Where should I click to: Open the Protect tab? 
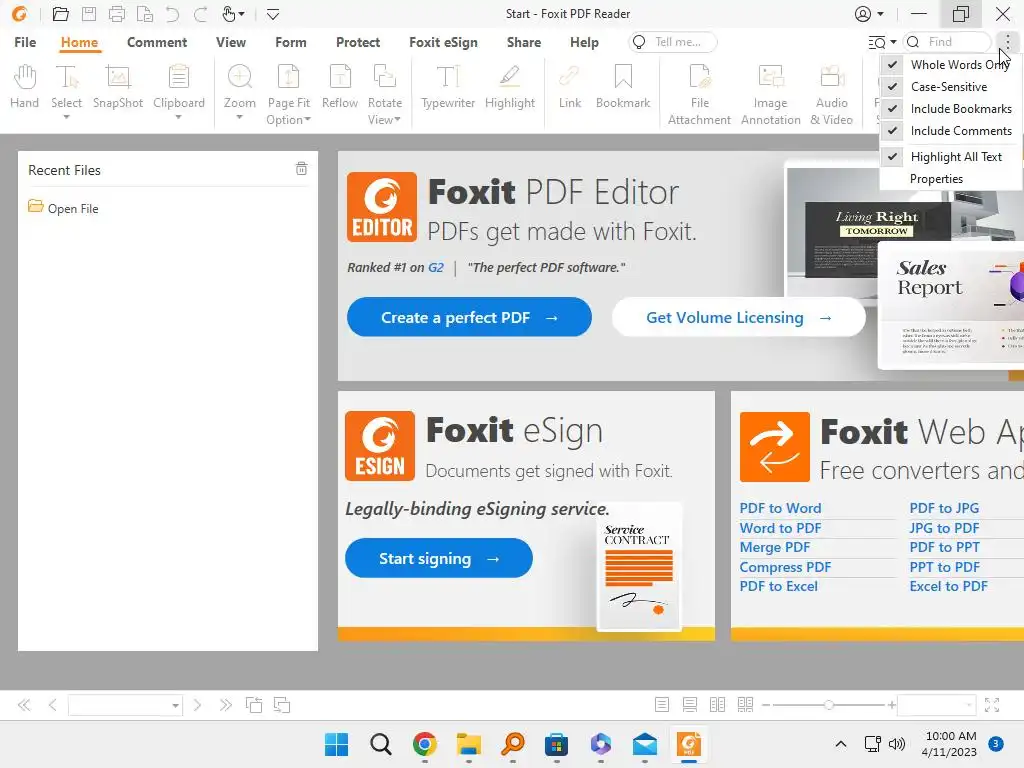click(x=358, y=42)
